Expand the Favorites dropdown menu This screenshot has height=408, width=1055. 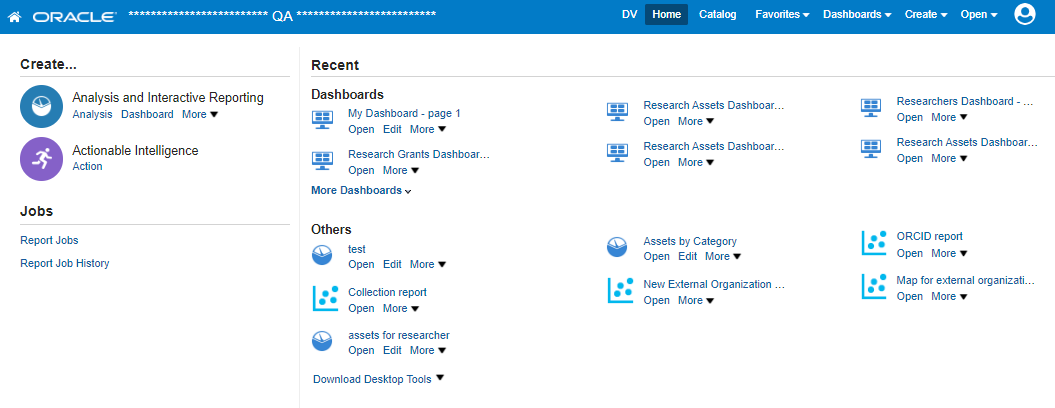[783, 15]
